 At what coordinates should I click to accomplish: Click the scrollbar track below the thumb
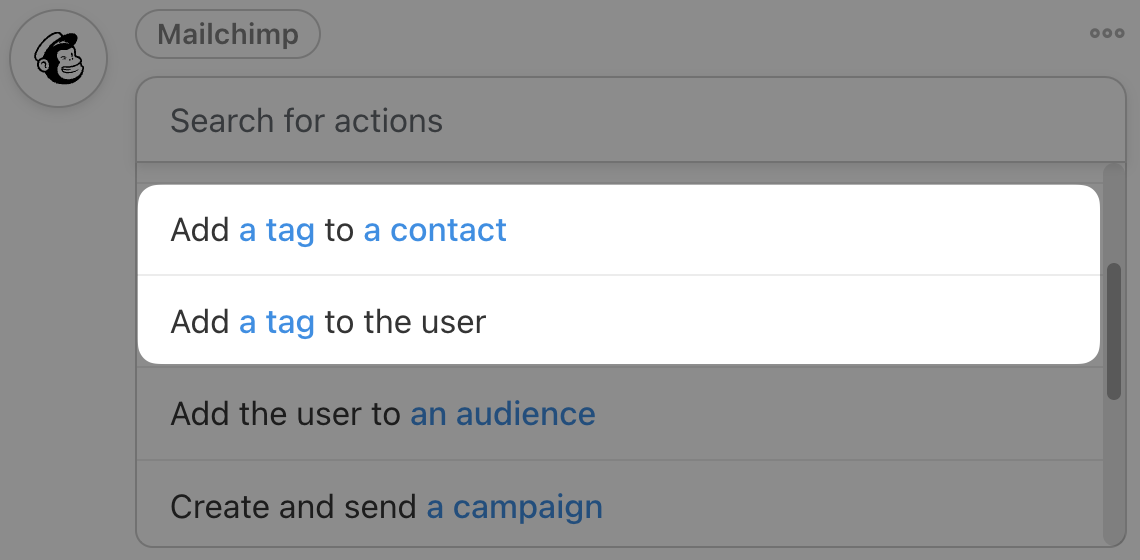(x=1114, y=470)
